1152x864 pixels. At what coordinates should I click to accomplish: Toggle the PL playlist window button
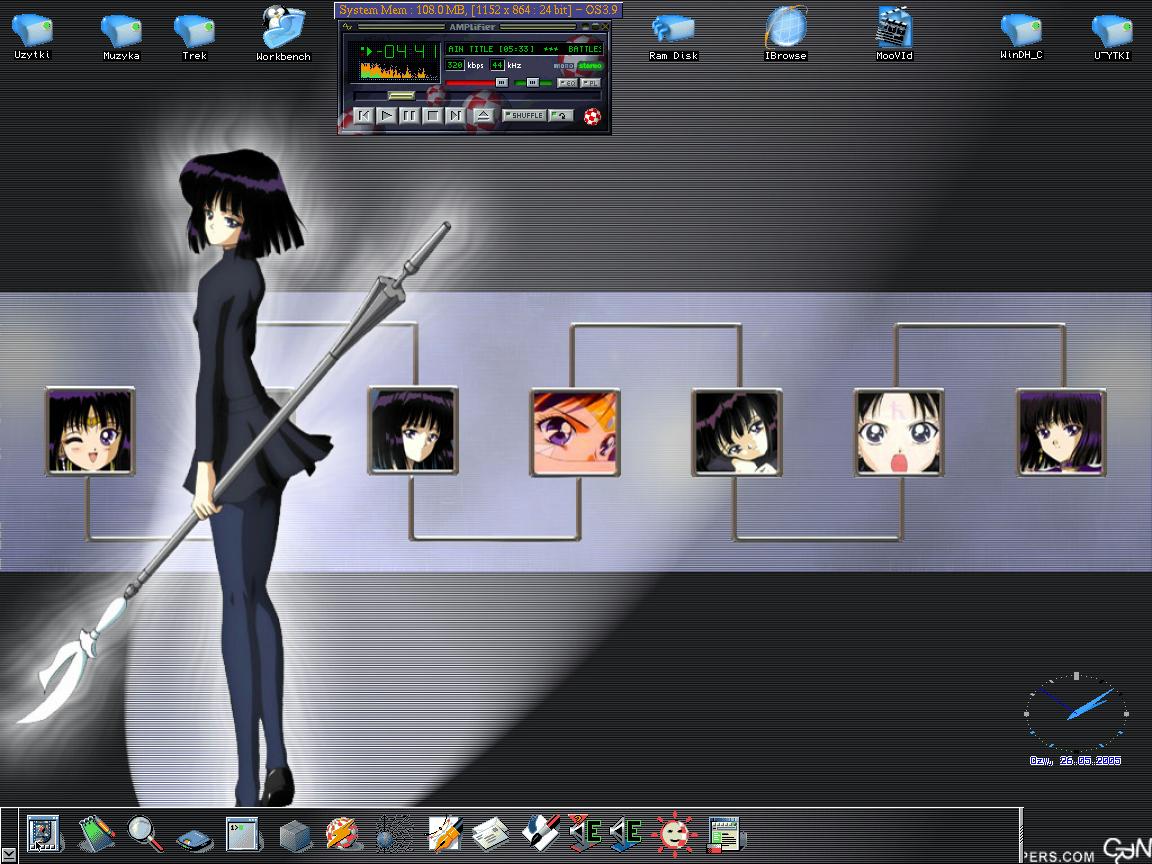[x=590, y=83]
